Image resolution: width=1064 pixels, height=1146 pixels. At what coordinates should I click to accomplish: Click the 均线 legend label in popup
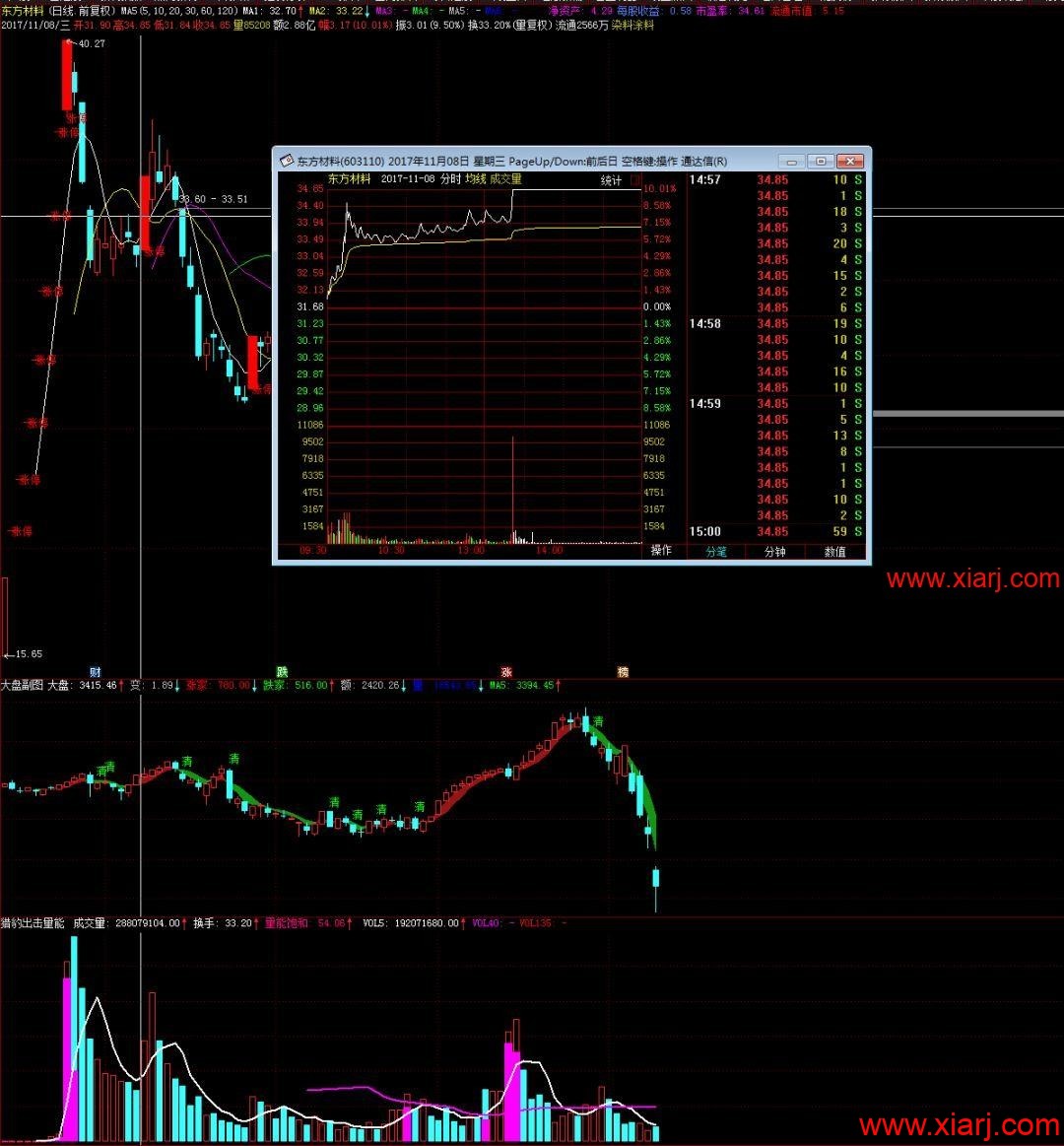tap(475, 179)
